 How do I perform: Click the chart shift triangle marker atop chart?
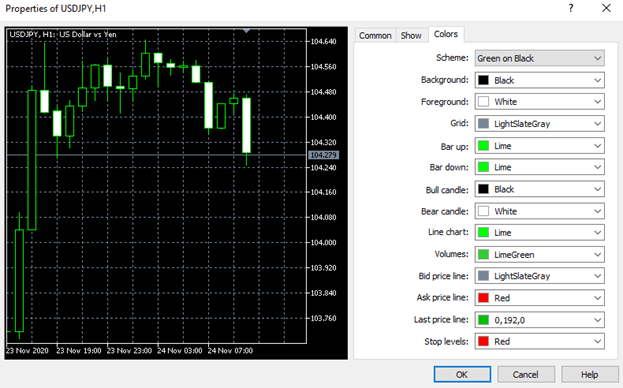tap(246, 31)
